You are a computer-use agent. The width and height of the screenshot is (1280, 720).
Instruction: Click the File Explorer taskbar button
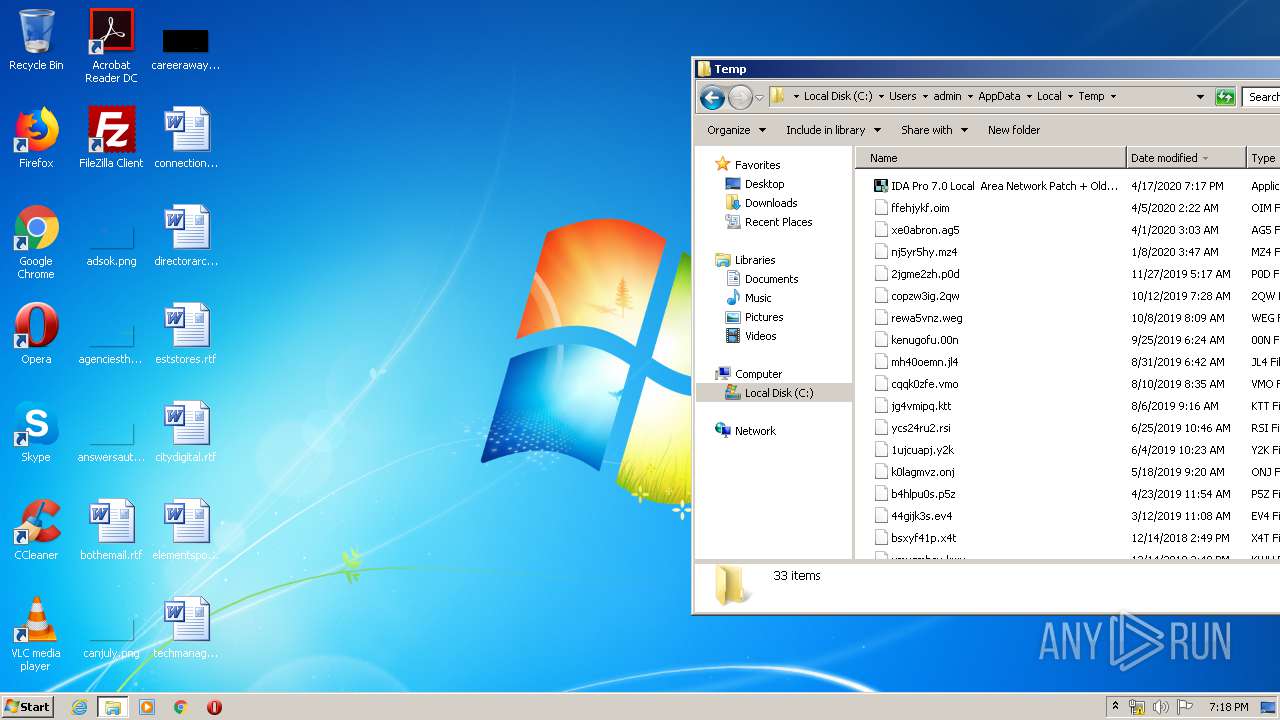[x=113, y=707]
